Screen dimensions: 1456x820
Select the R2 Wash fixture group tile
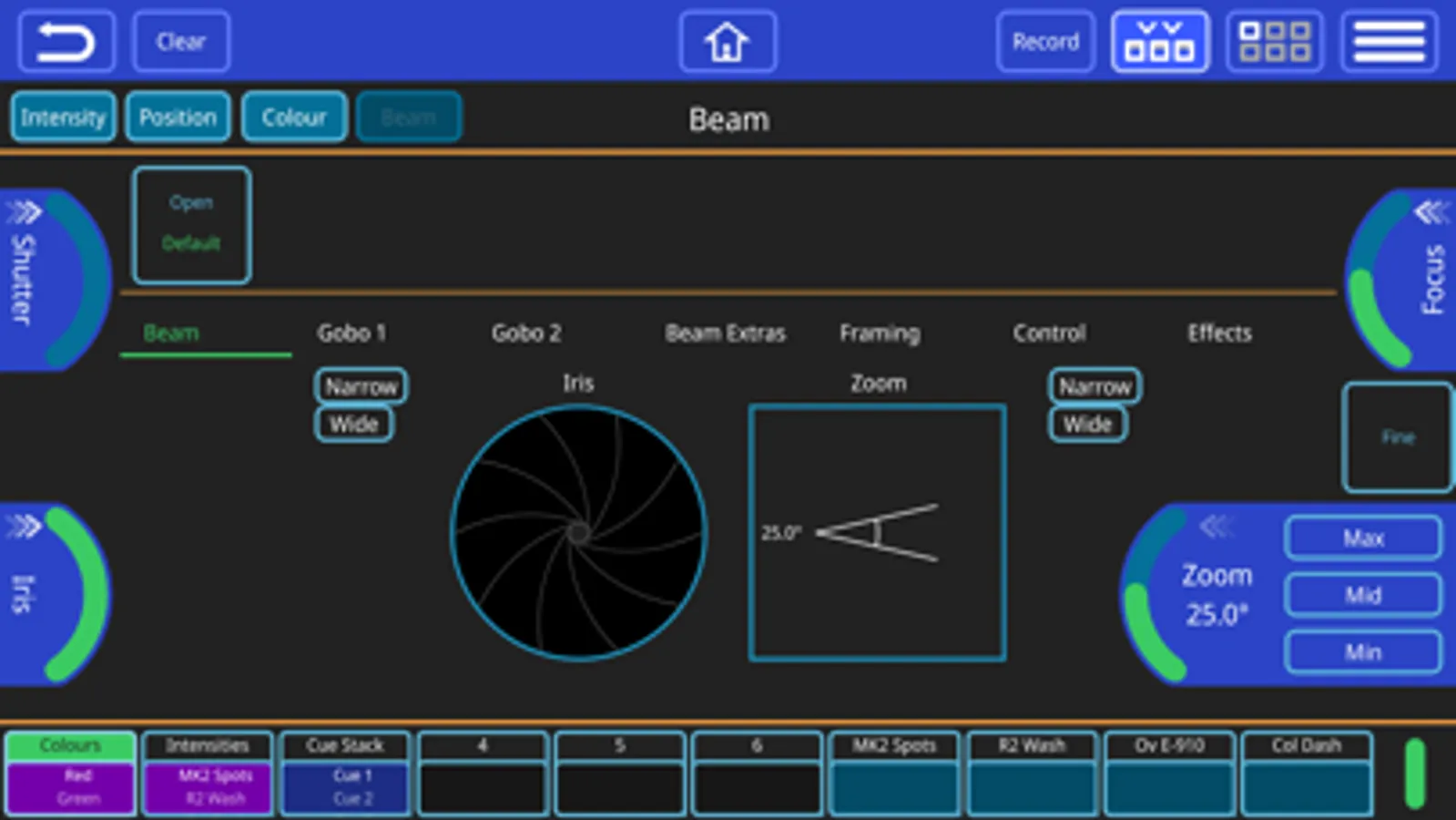click(x=1033, y=773)
